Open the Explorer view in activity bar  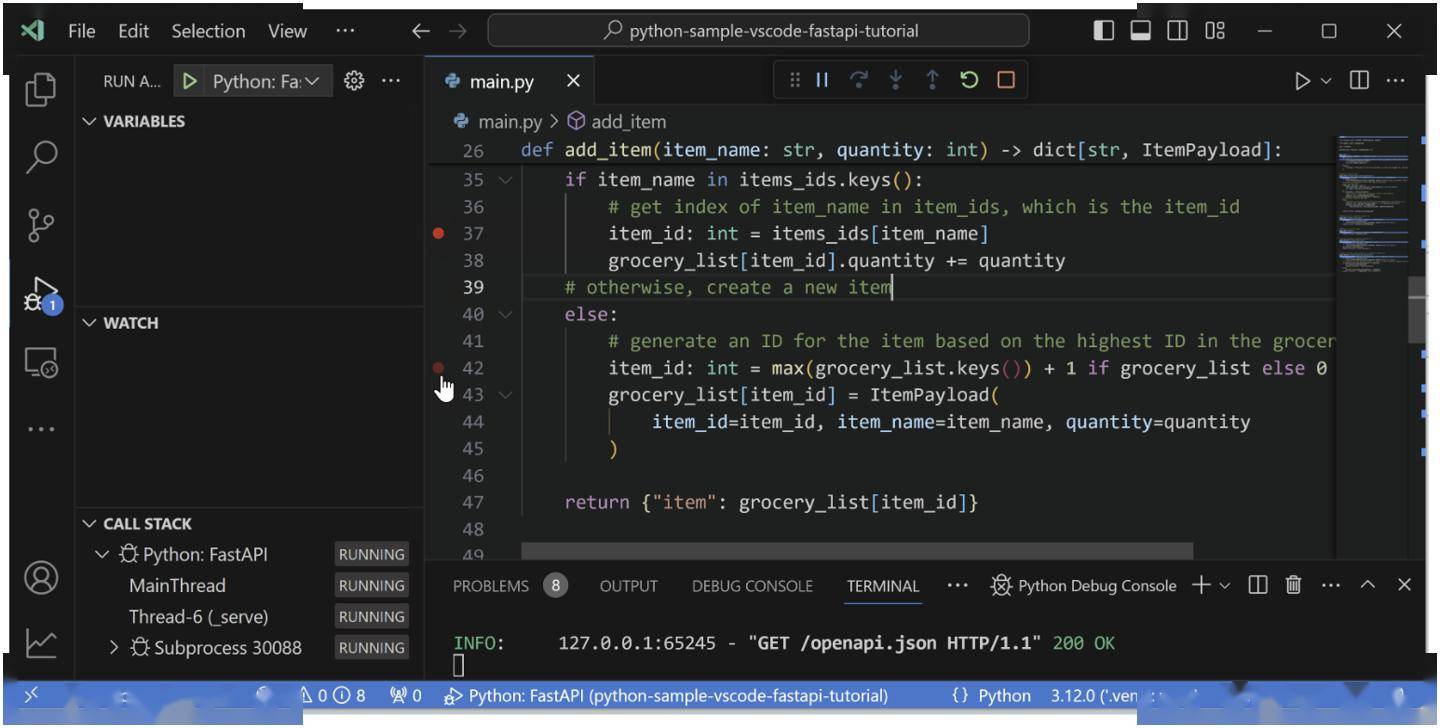40,89
